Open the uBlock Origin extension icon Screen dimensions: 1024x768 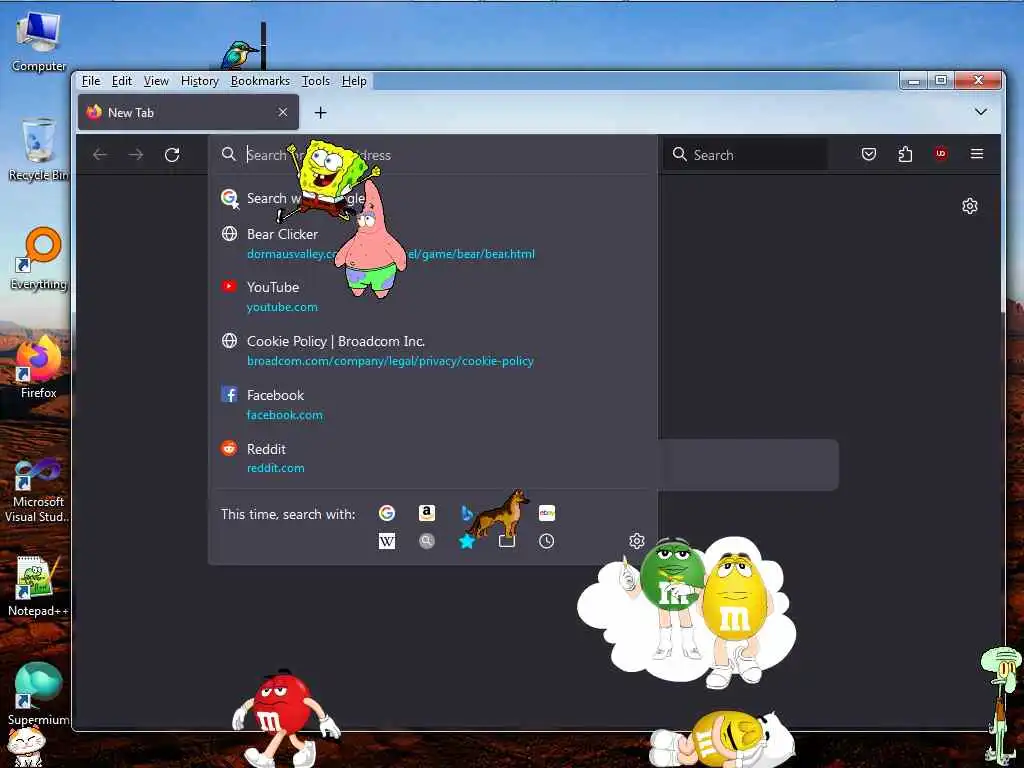point(940,154)
